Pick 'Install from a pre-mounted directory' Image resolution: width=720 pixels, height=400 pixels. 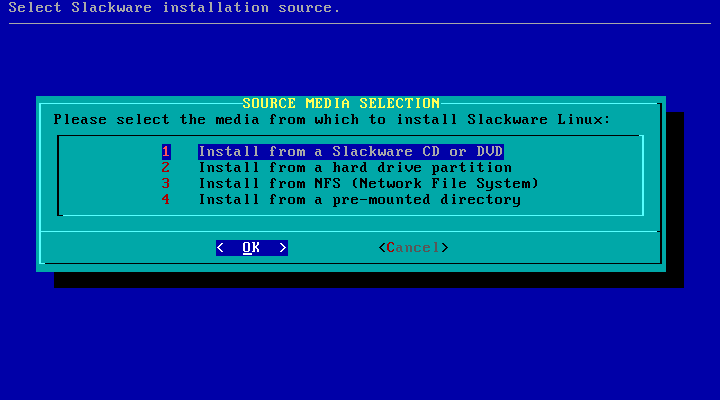(359, 199)
